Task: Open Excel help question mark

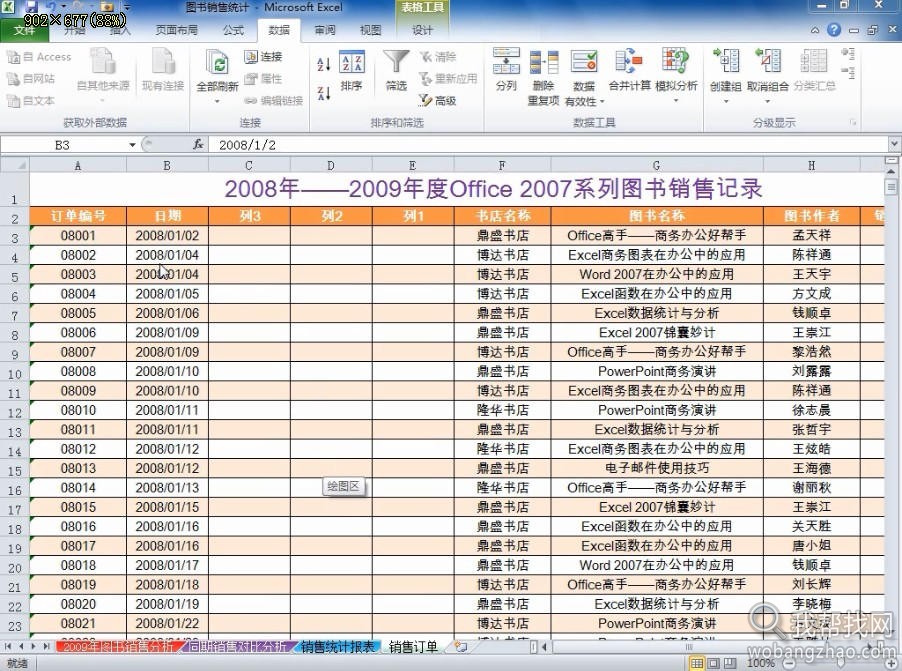Action: [x=834, y=30]
